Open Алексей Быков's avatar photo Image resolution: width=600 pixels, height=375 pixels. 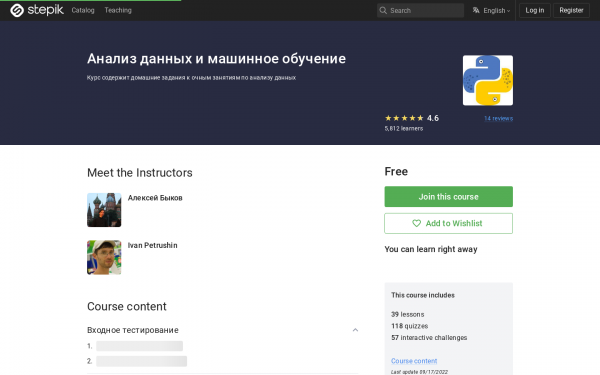pos(104,210)
